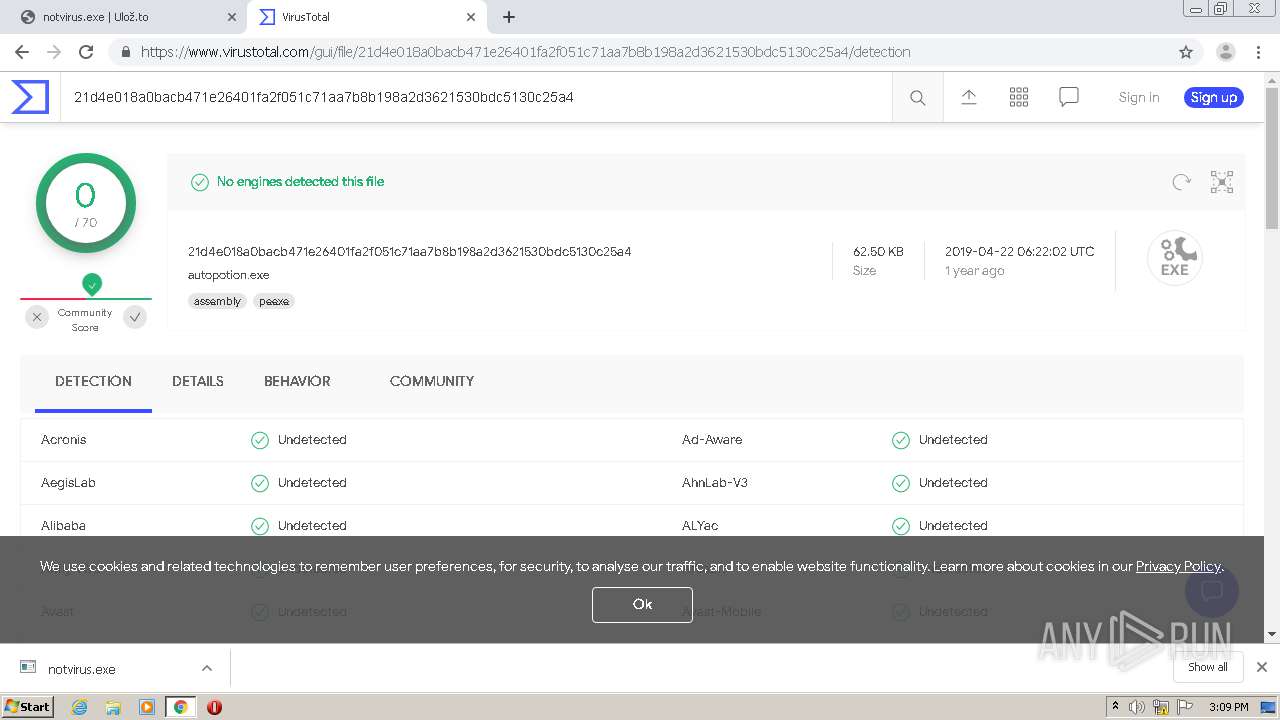The image size is (1280, 720).
Task: Click the Sign in link
Action: pyautogui.click(x=1139, y=97)
